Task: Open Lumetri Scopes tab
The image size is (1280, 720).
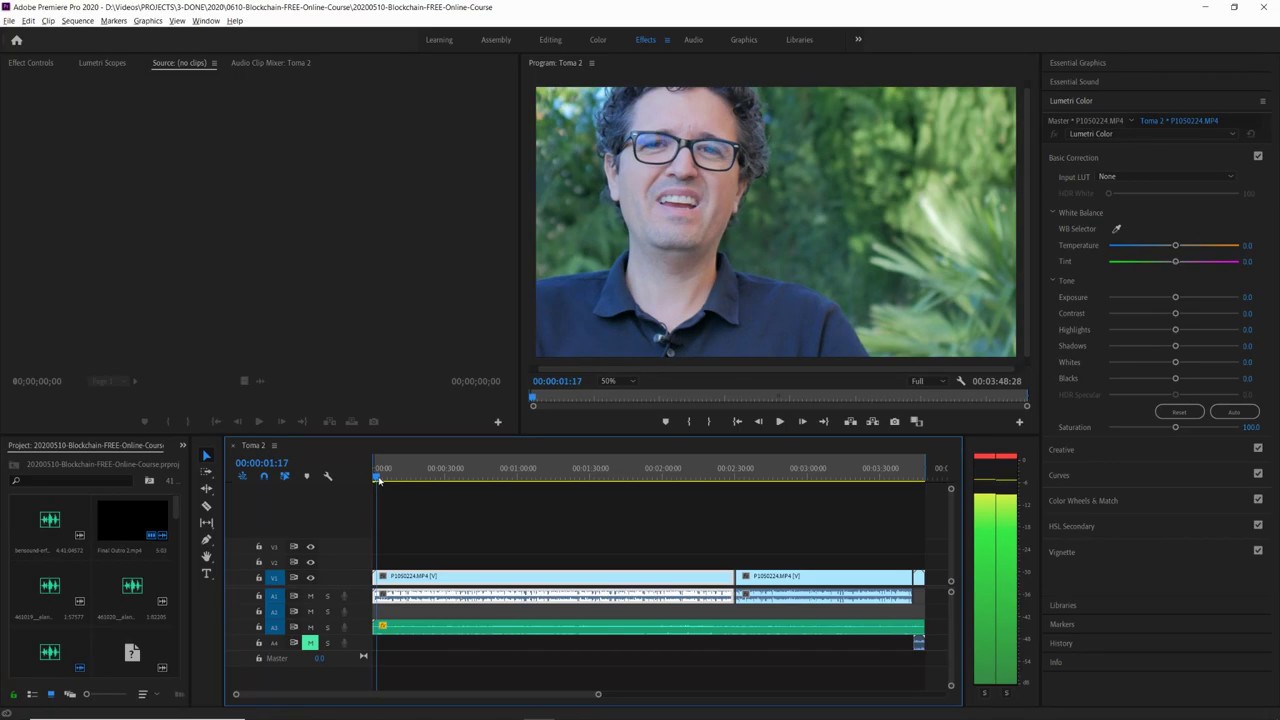Action: (x=102, y=63)
